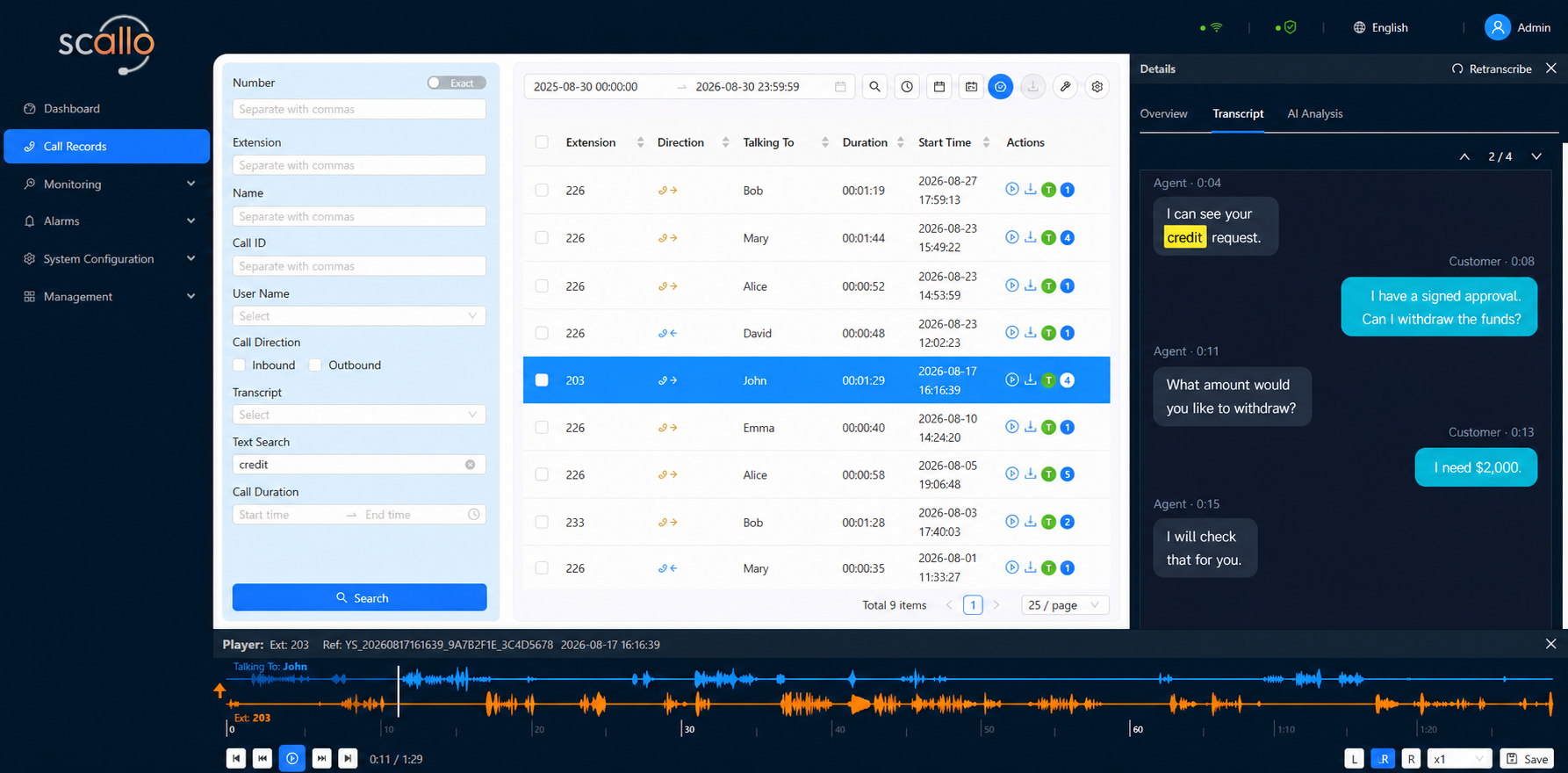
Task: Open the x1 playback speed dropdown
Action: click(x=1459, y=759)
